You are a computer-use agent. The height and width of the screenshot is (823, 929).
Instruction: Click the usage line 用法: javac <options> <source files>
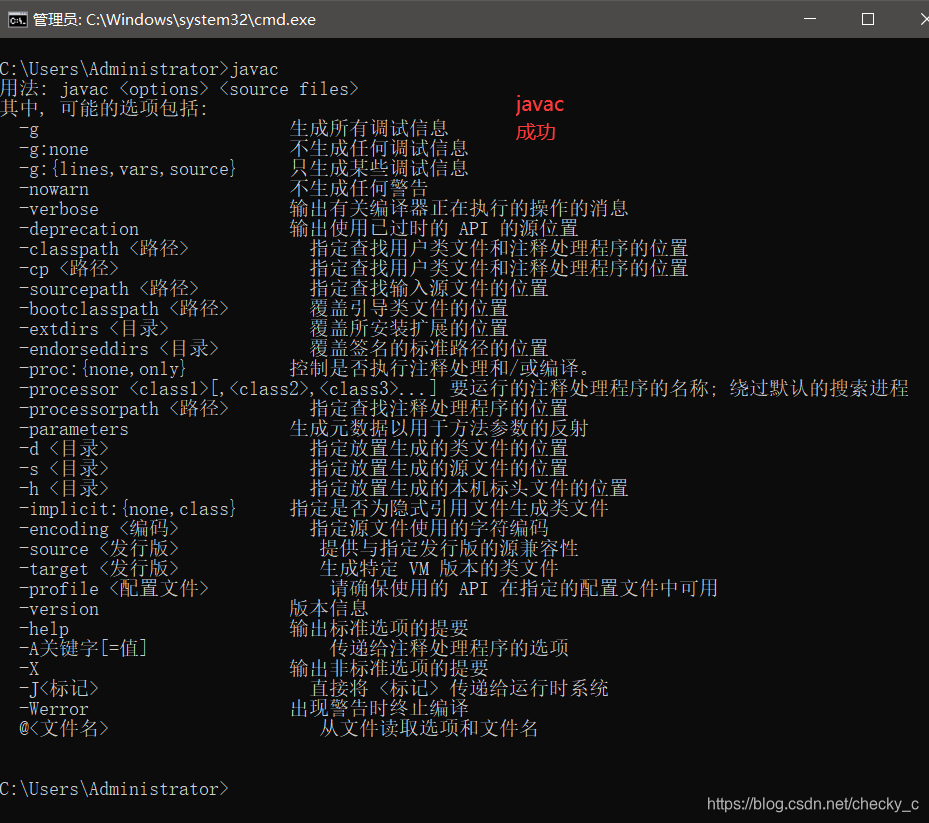click(179, 89)
